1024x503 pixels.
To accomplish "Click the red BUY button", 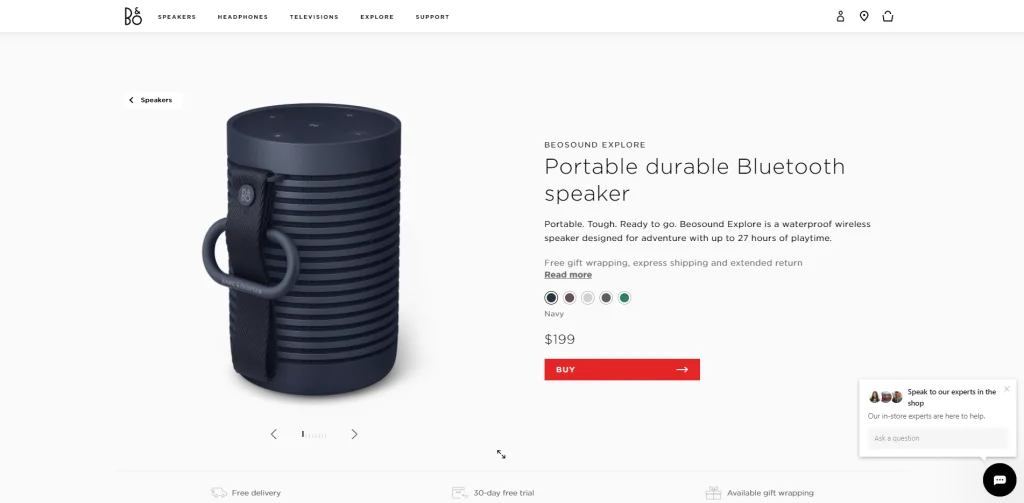I will (622, 369).
